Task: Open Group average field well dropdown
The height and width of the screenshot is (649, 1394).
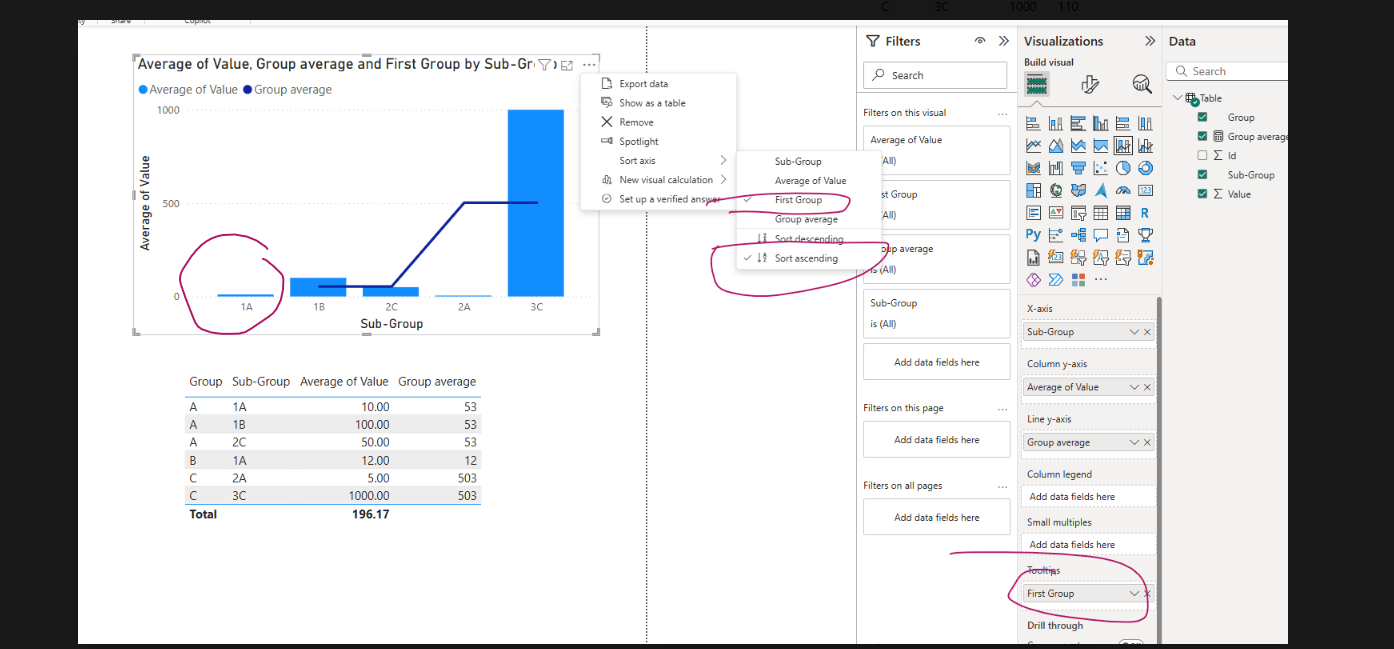Action: tap(1134, 442)
